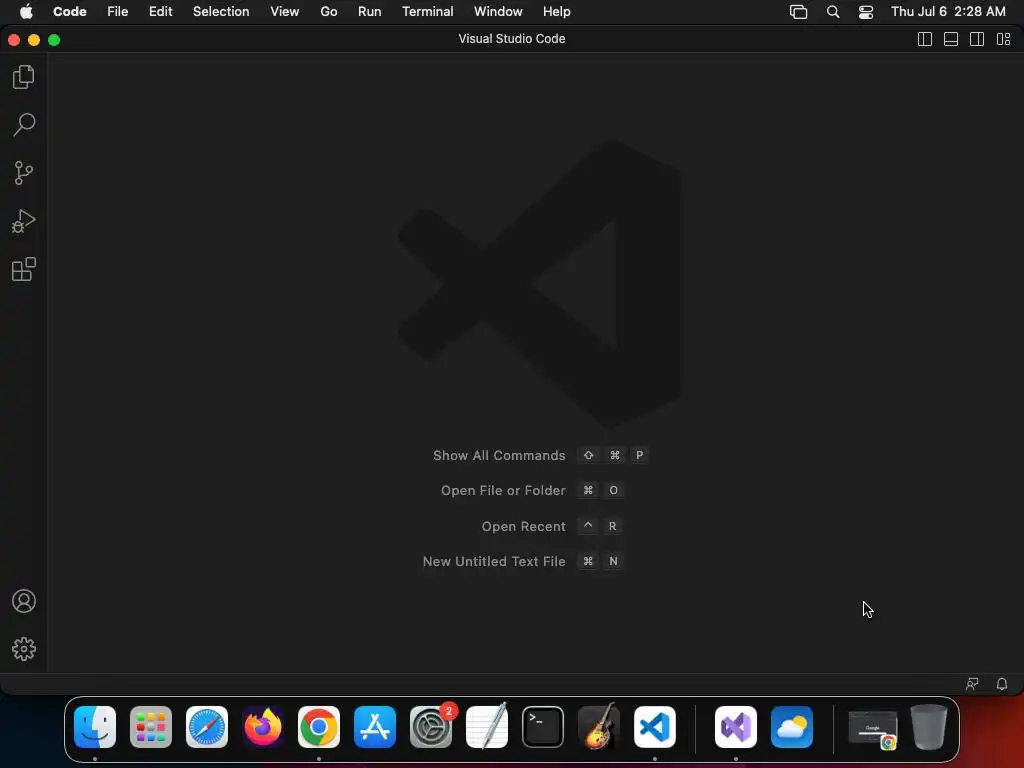Launch Safari from the Dock

point(207,727)
